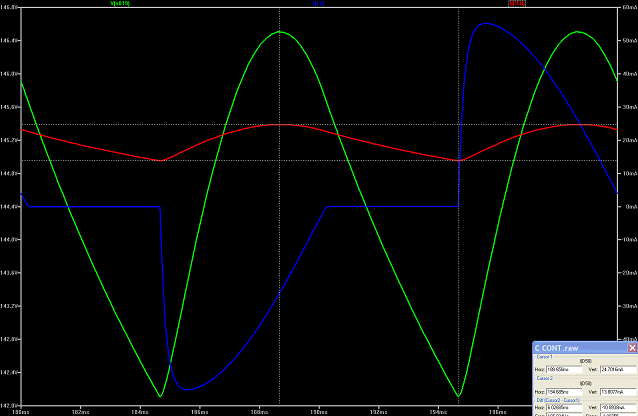Click the Cursor 1 Vert value field
This screenshot has width=638, height=416.
tap(619, 369)
